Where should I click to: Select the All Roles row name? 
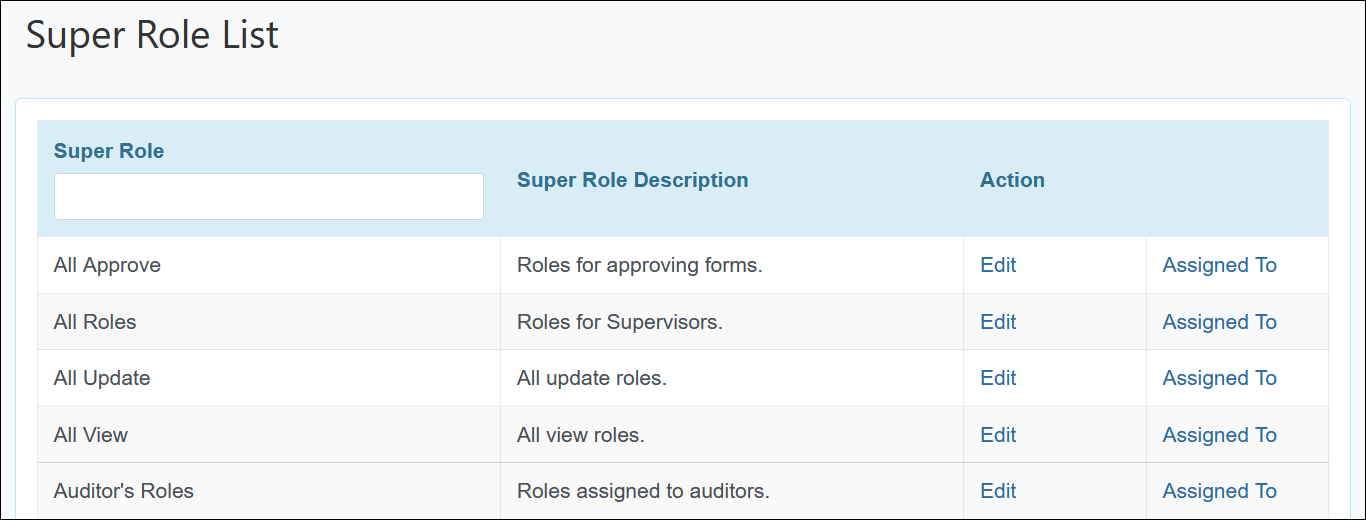point(95,322)
